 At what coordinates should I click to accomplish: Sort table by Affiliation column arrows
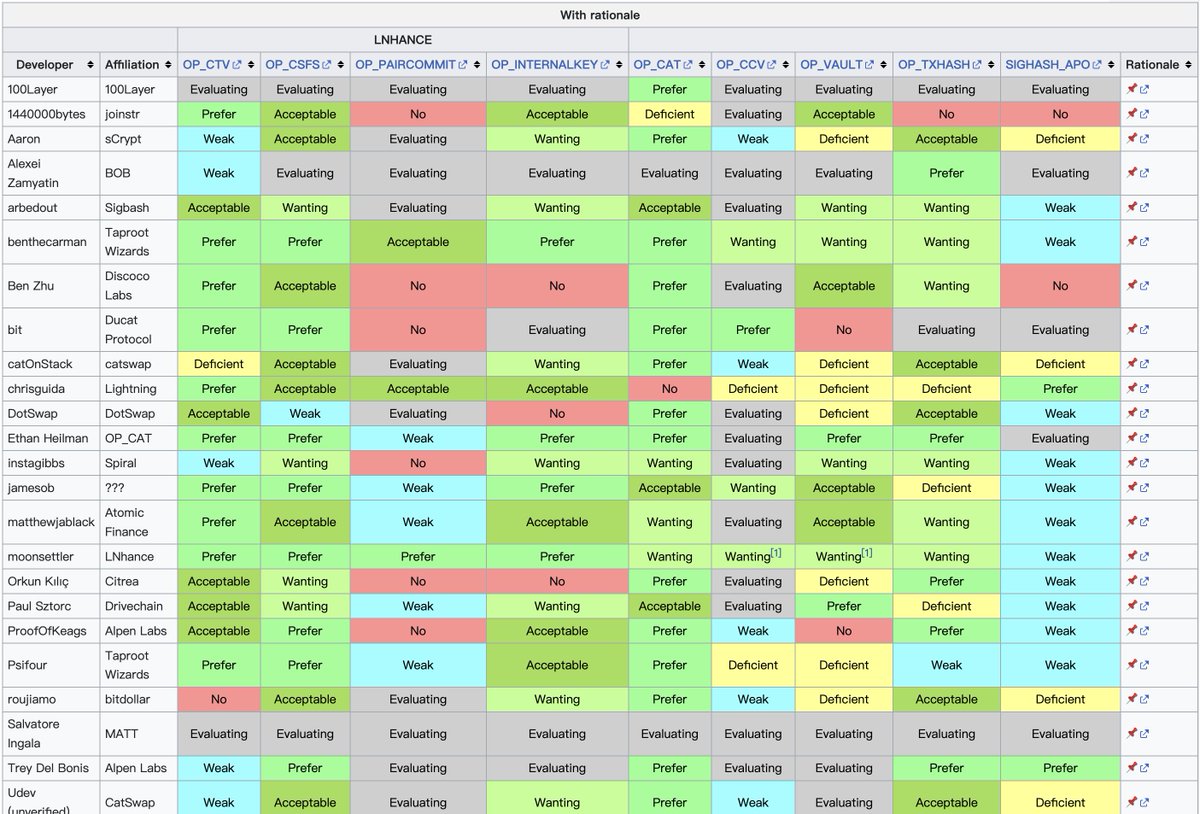pos(168,65)
